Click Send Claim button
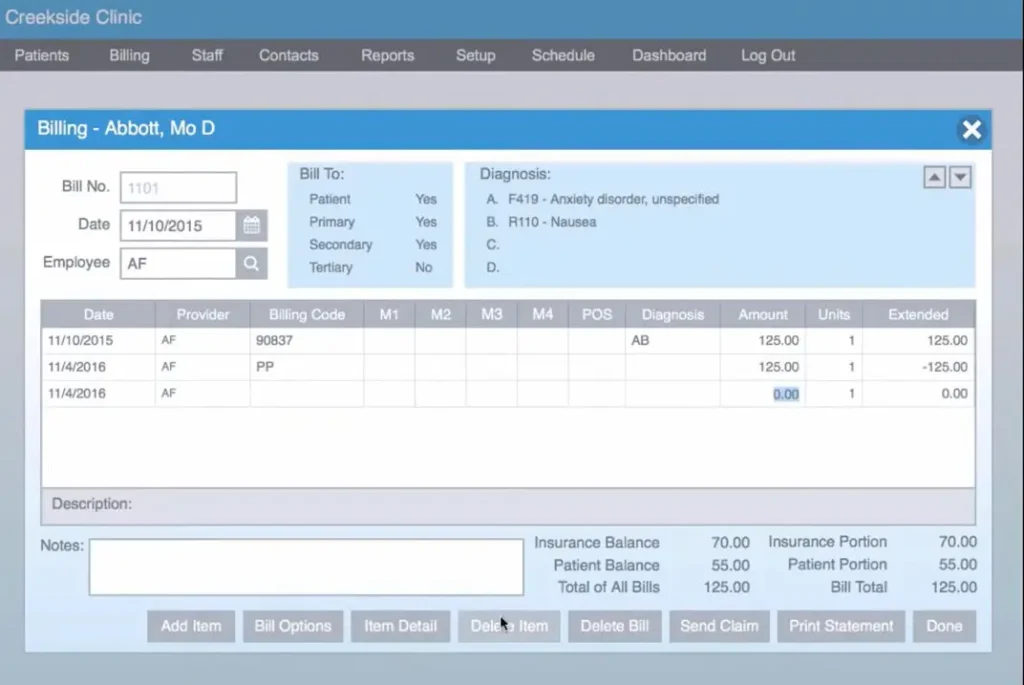The width and height of the screenshot is (1024, 685). coord(719,626)
